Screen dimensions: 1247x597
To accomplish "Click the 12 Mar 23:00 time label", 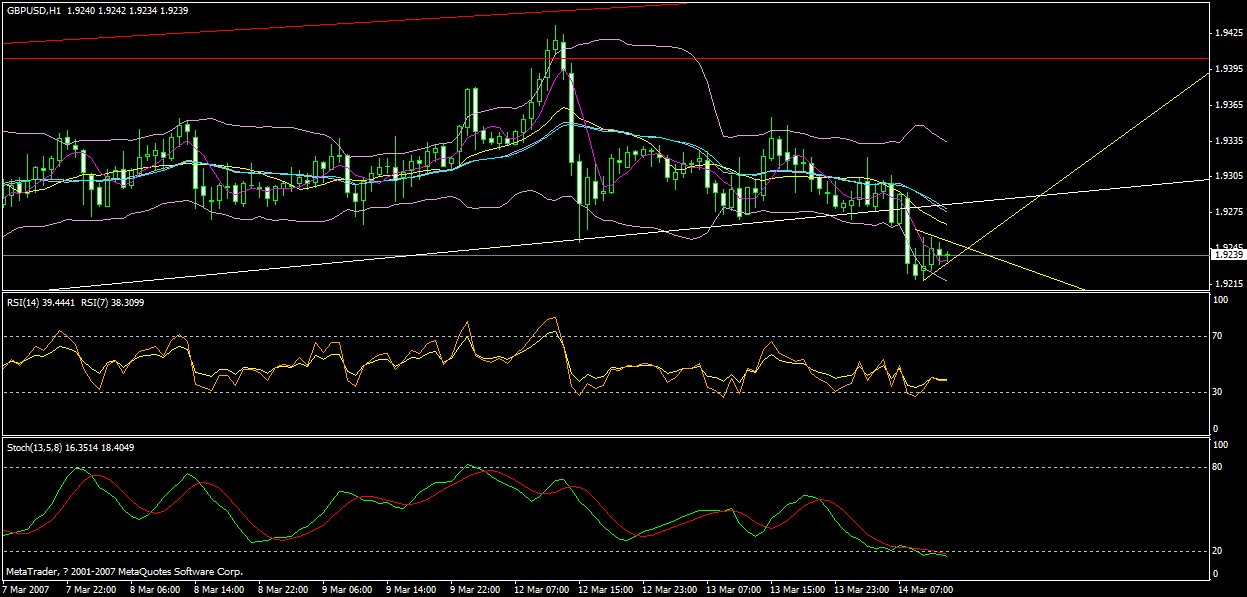I will pyautogui.click(x=669, y=590).
